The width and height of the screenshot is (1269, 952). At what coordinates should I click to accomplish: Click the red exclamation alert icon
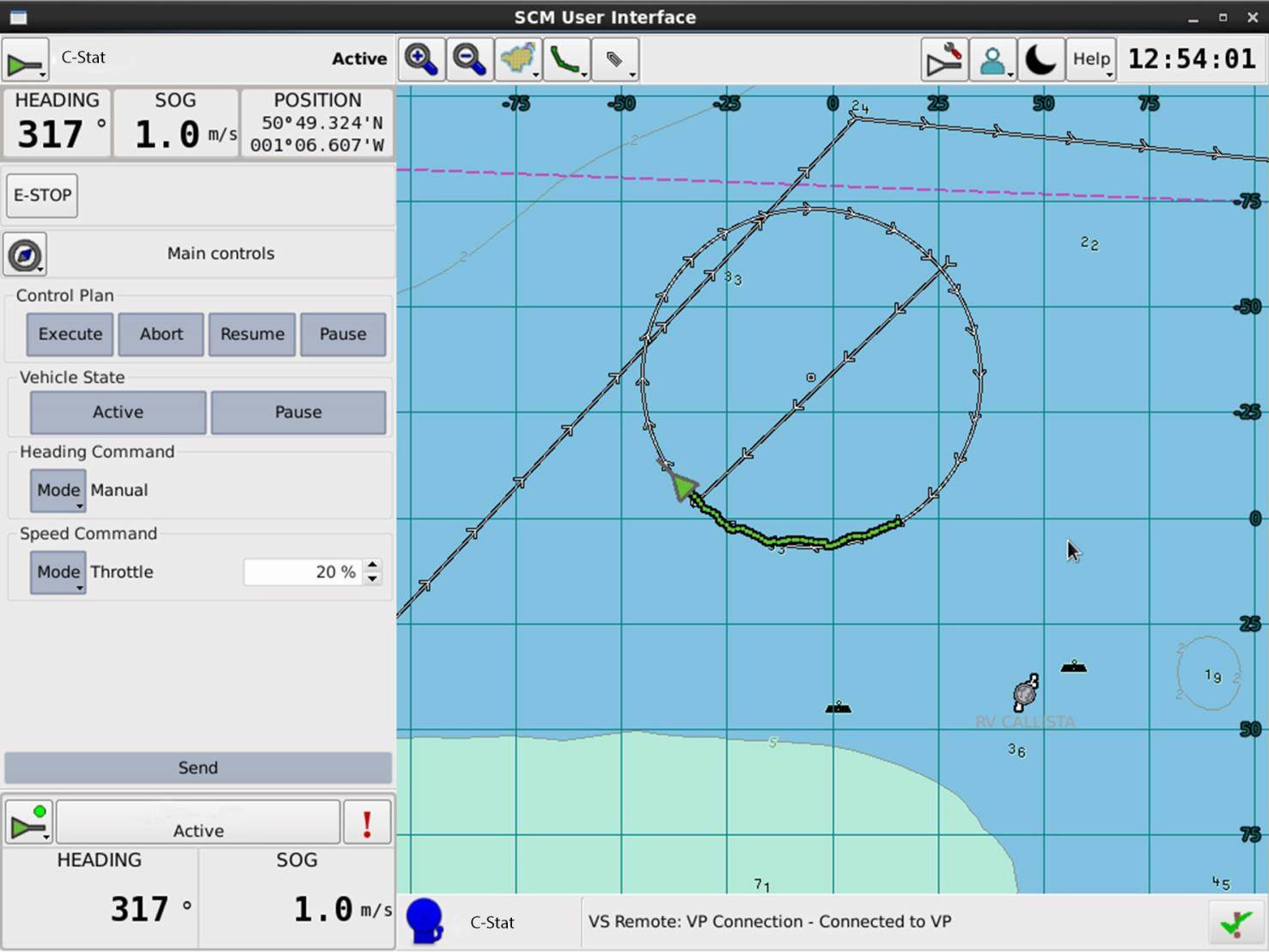(368, 823)
